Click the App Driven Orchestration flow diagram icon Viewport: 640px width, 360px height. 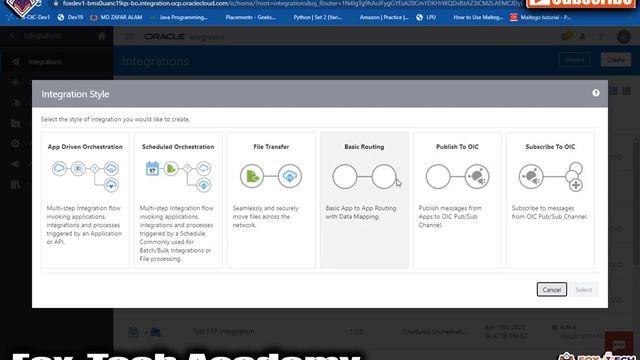pyautogui.click(x=85, y=176)
